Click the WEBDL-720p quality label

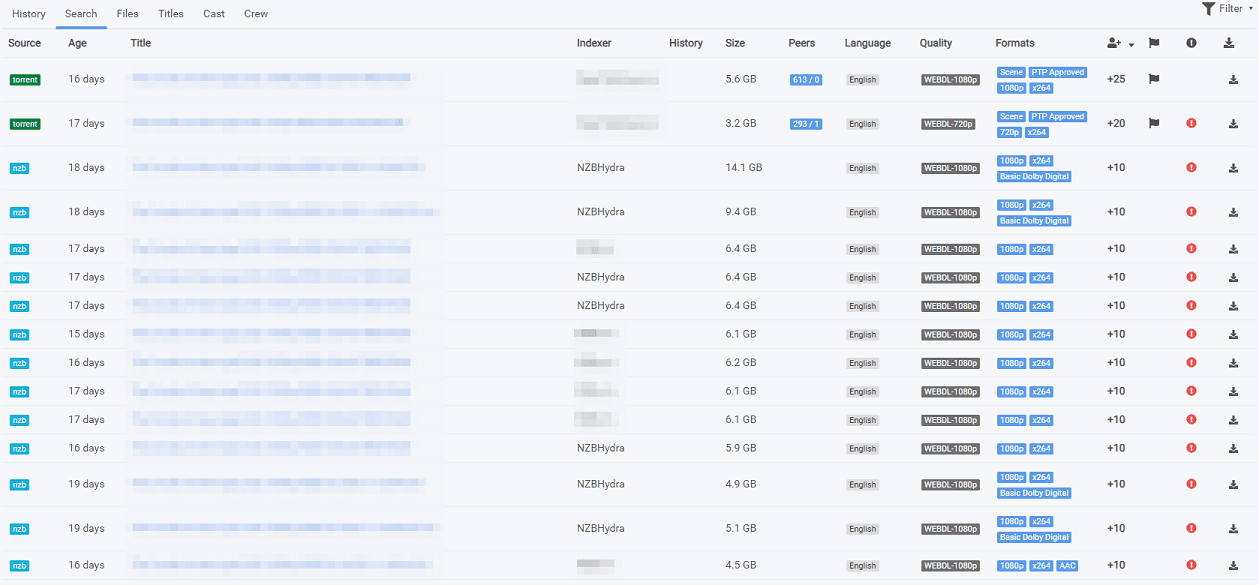[x=949, y=124]
